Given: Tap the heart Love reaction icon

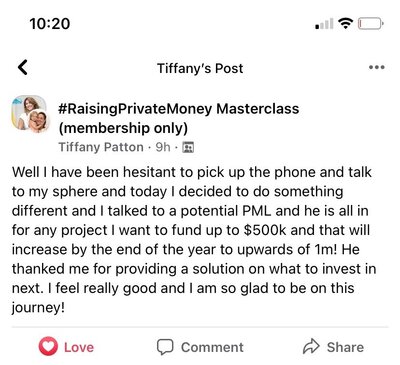Looking at the screenshot, I should (x=48, y=346).
